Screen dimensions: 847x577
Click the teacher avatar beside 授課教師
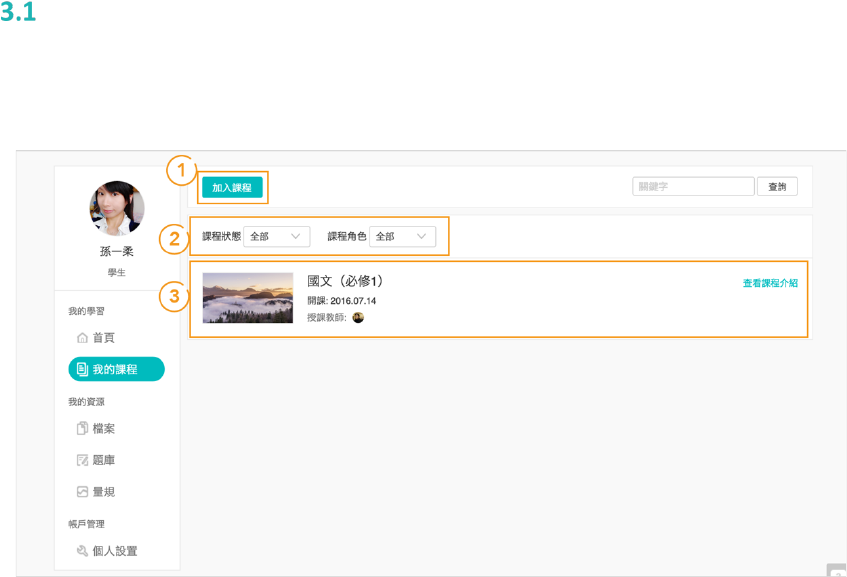tap(358, 317)
